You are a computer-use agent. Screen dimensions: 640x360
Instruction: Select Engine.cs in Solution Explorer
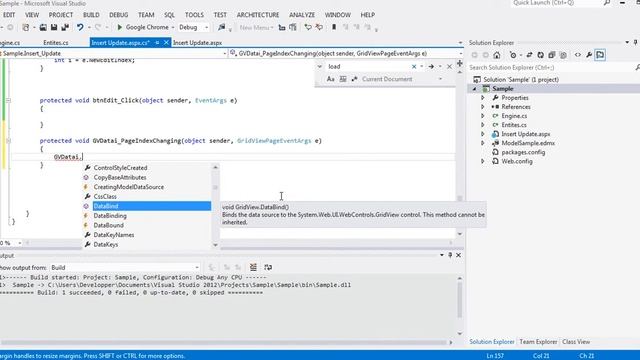coord(514,116)
